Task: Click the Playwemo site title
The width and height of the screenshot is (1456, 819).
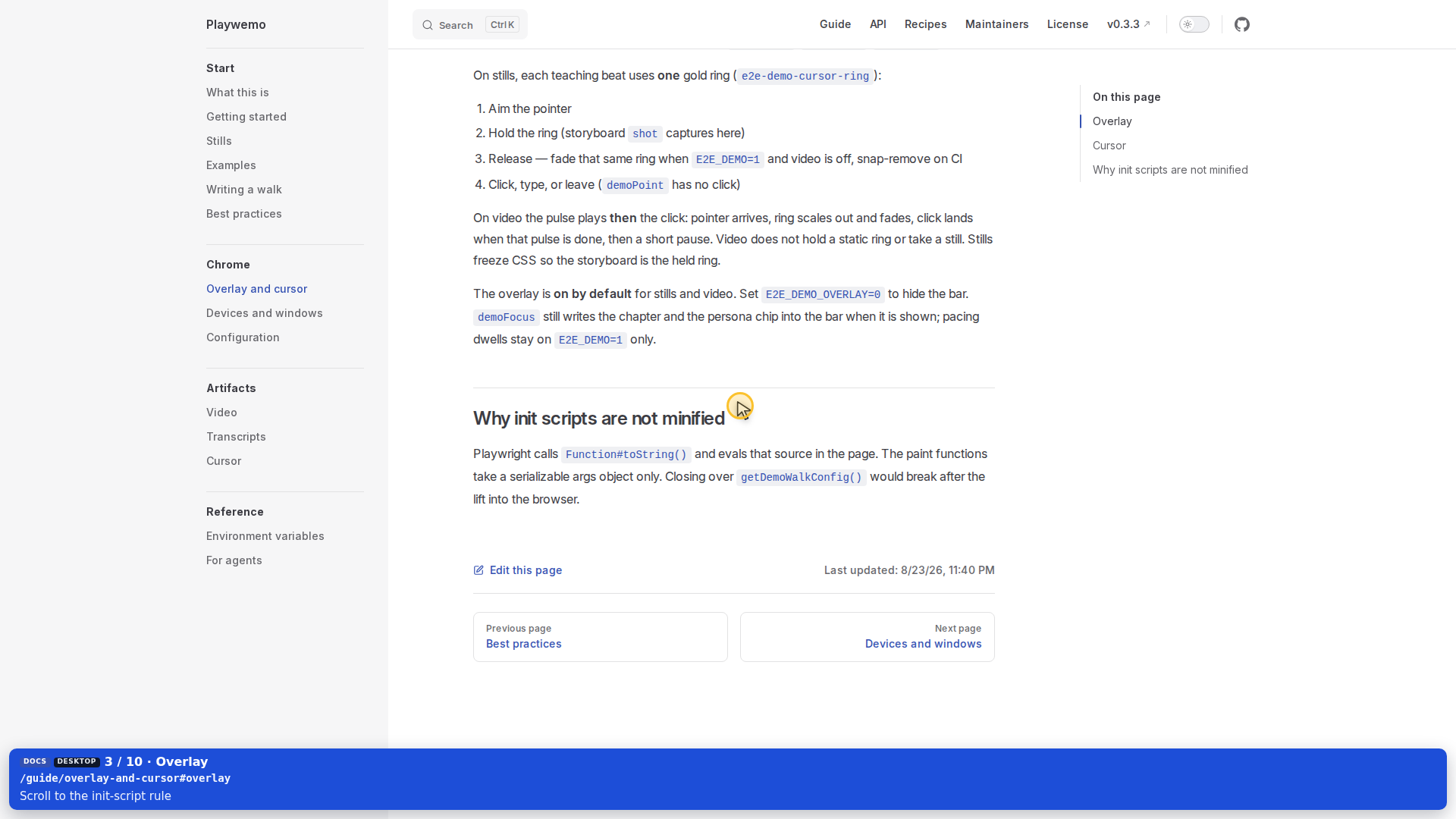Action: point(236,24)
